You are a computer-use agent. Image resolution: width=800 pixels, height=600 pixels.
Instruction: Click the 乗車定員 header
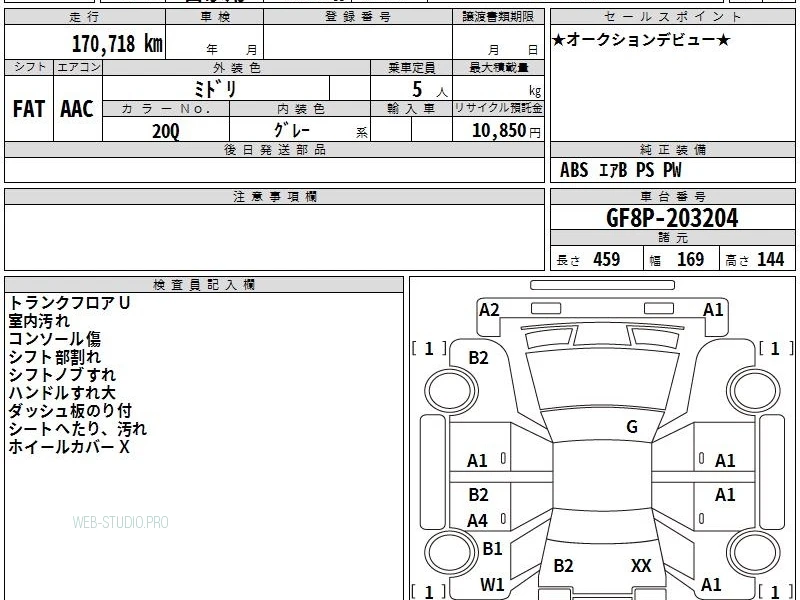(x=411, y=67)
